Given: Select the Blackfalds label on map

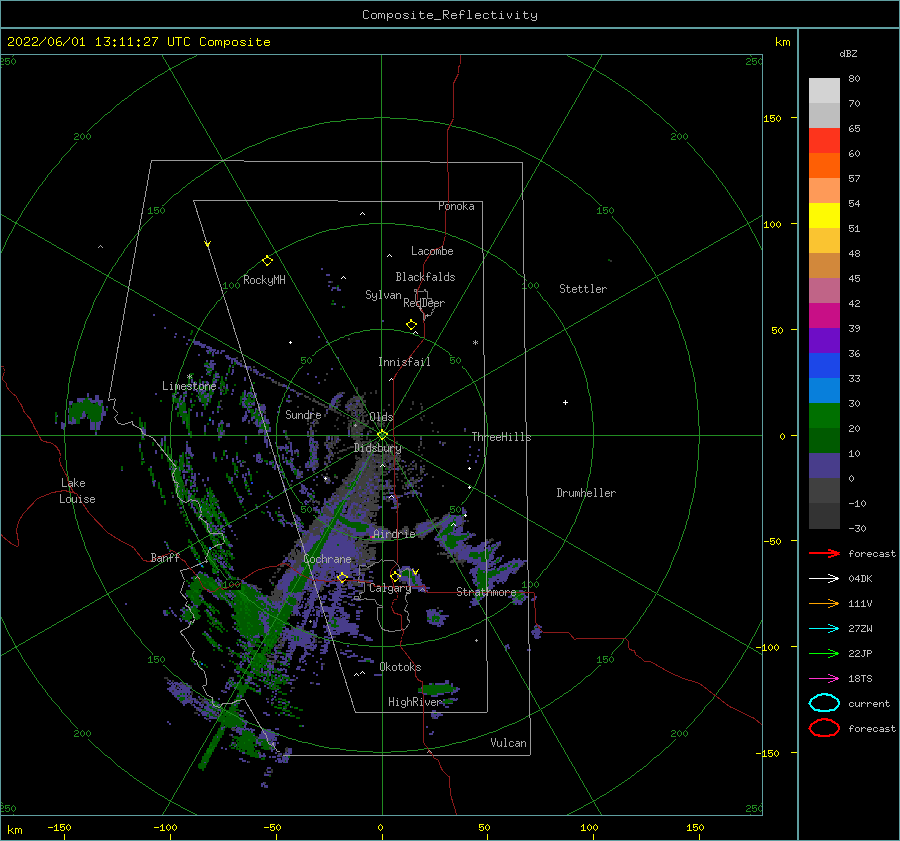Looking at the screenshot, I should pos(425,277).
